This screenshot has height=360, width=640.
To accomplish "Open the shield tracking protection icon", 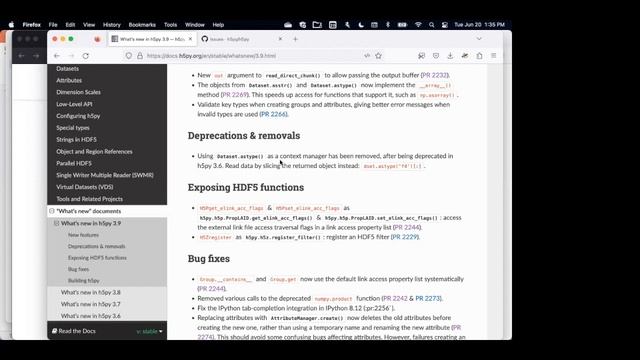I will [x=129, y=56].
